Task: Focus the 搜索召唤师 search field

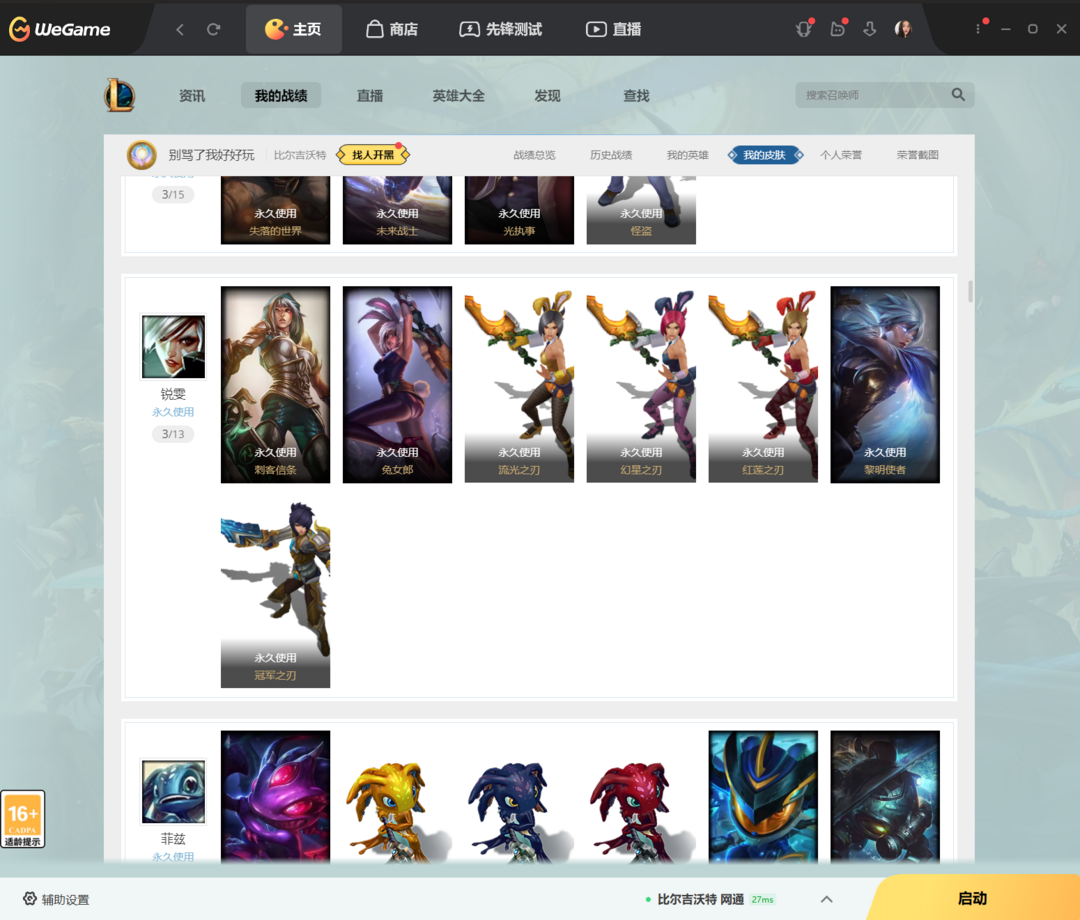Action: [x=875, y=95]
